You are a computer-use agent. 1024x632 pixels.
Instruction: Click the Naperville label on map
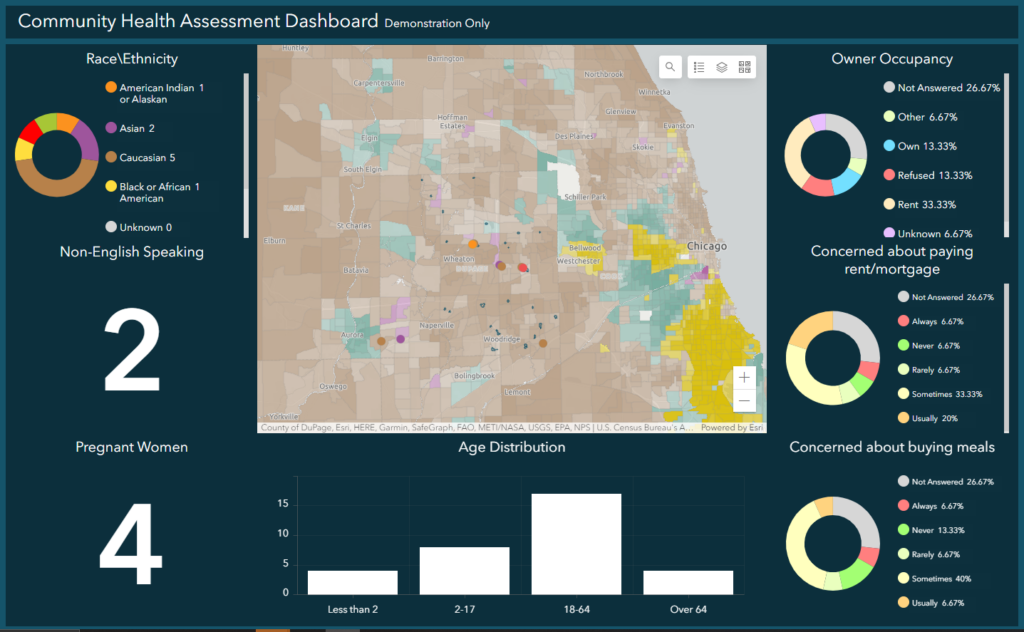coord(436,325)
